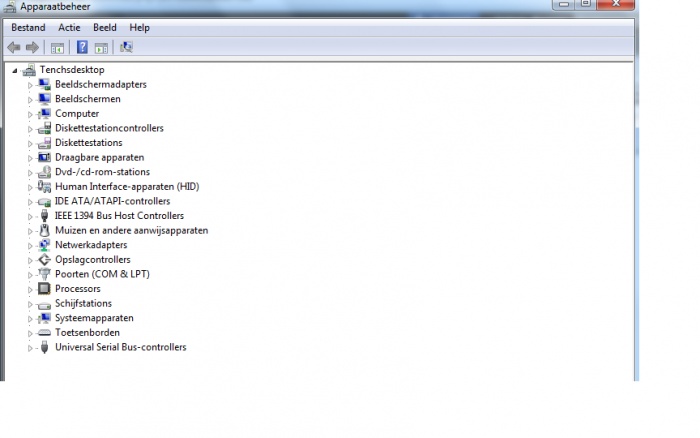Viewport: 700px width, 438px height.
Task: Open the Bestand menu
Action: pyautogui.click(x=28, y=28)
